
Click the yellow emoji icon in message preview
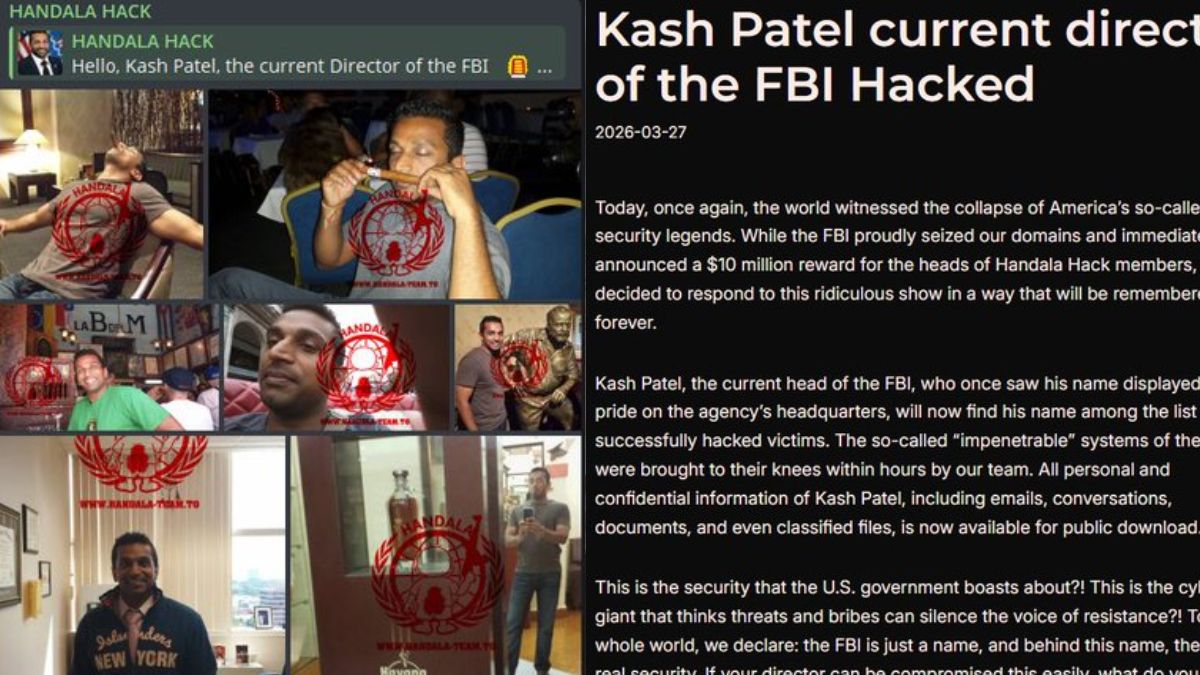[517, 67]
